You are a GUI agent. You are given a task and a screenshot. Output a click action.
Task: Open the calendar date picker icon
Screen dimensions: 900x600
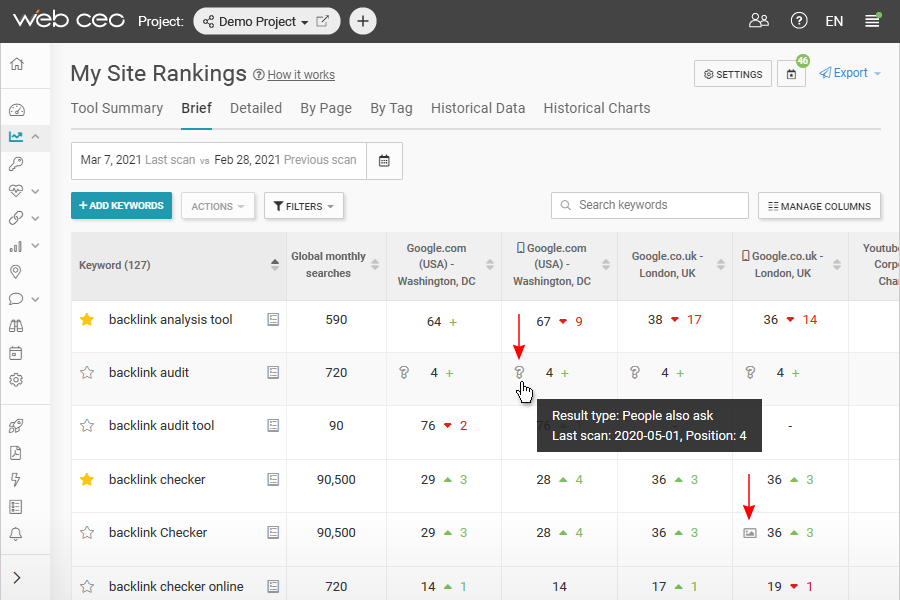point(384,160)
